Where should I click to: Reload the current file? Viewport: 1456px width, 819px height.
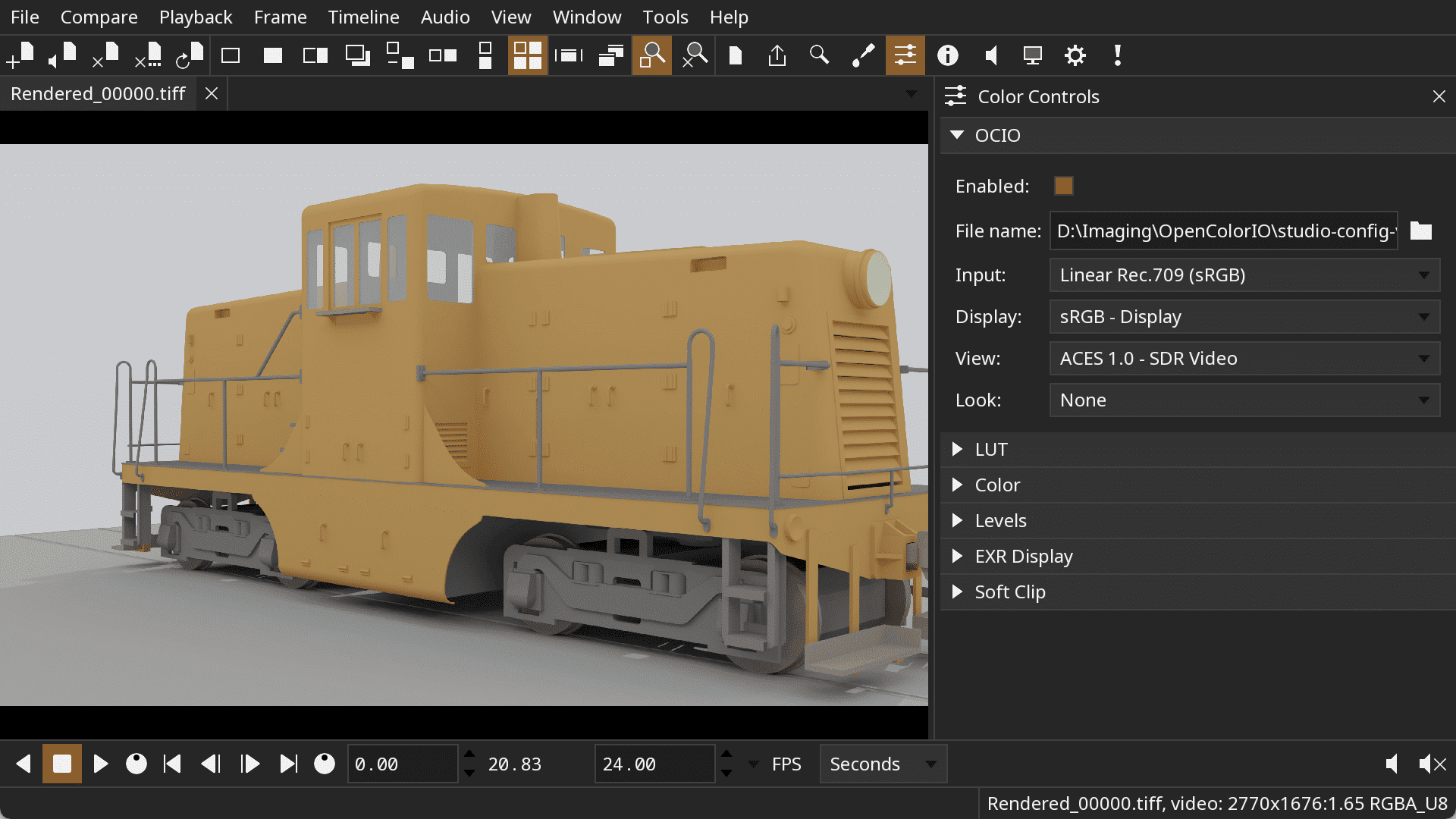(190, 55)
